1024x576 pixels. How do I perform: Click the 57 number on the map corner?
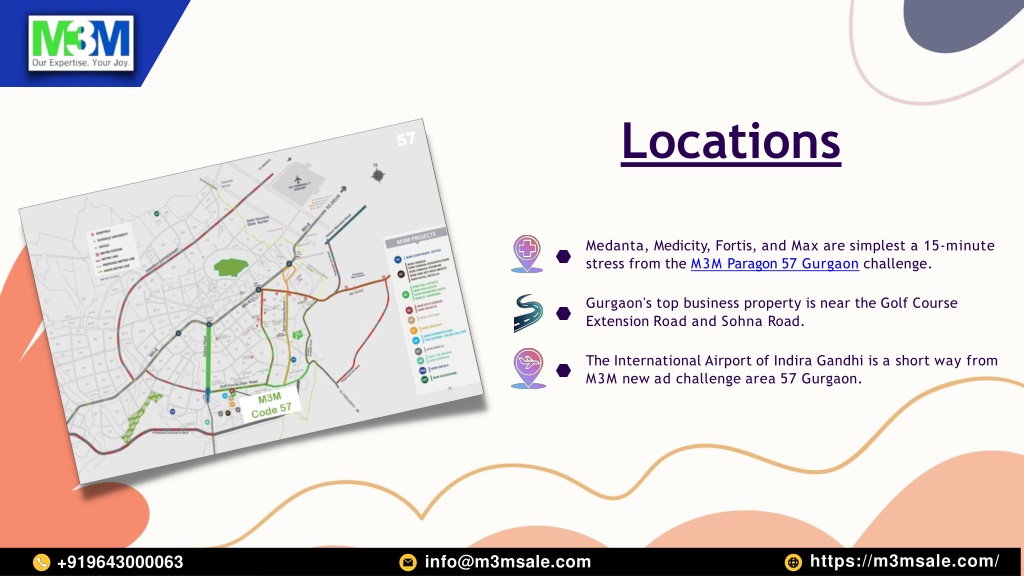[406, 139]
